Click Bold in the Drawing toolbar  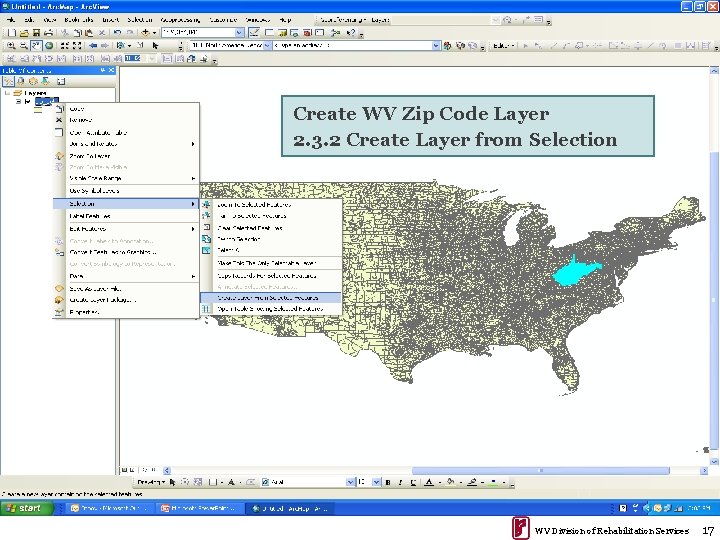pos(388,482)
